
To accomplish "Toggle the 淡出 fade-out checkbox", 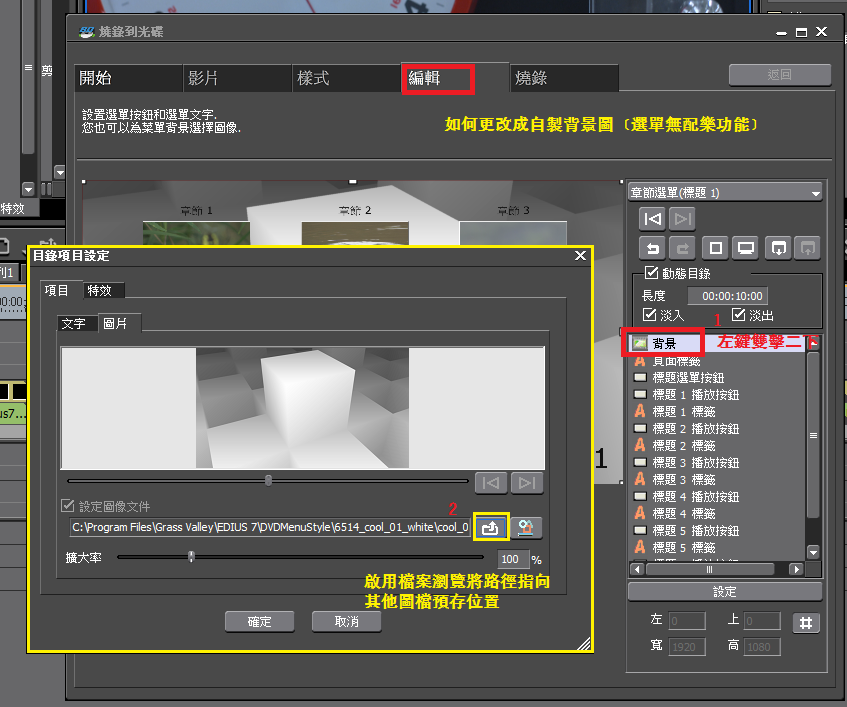I will click(739, 315).
